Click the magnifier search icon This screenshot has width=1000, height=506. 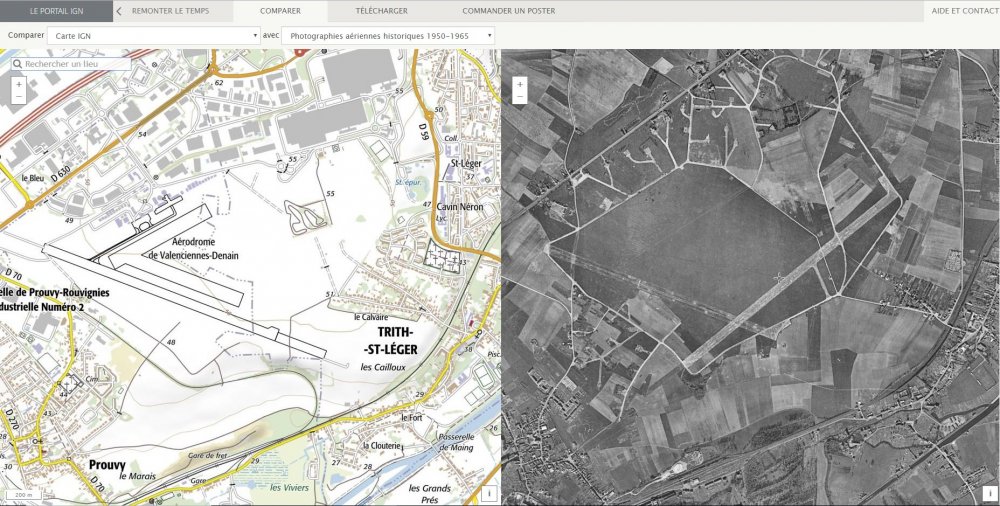click(x=18, y=64)
